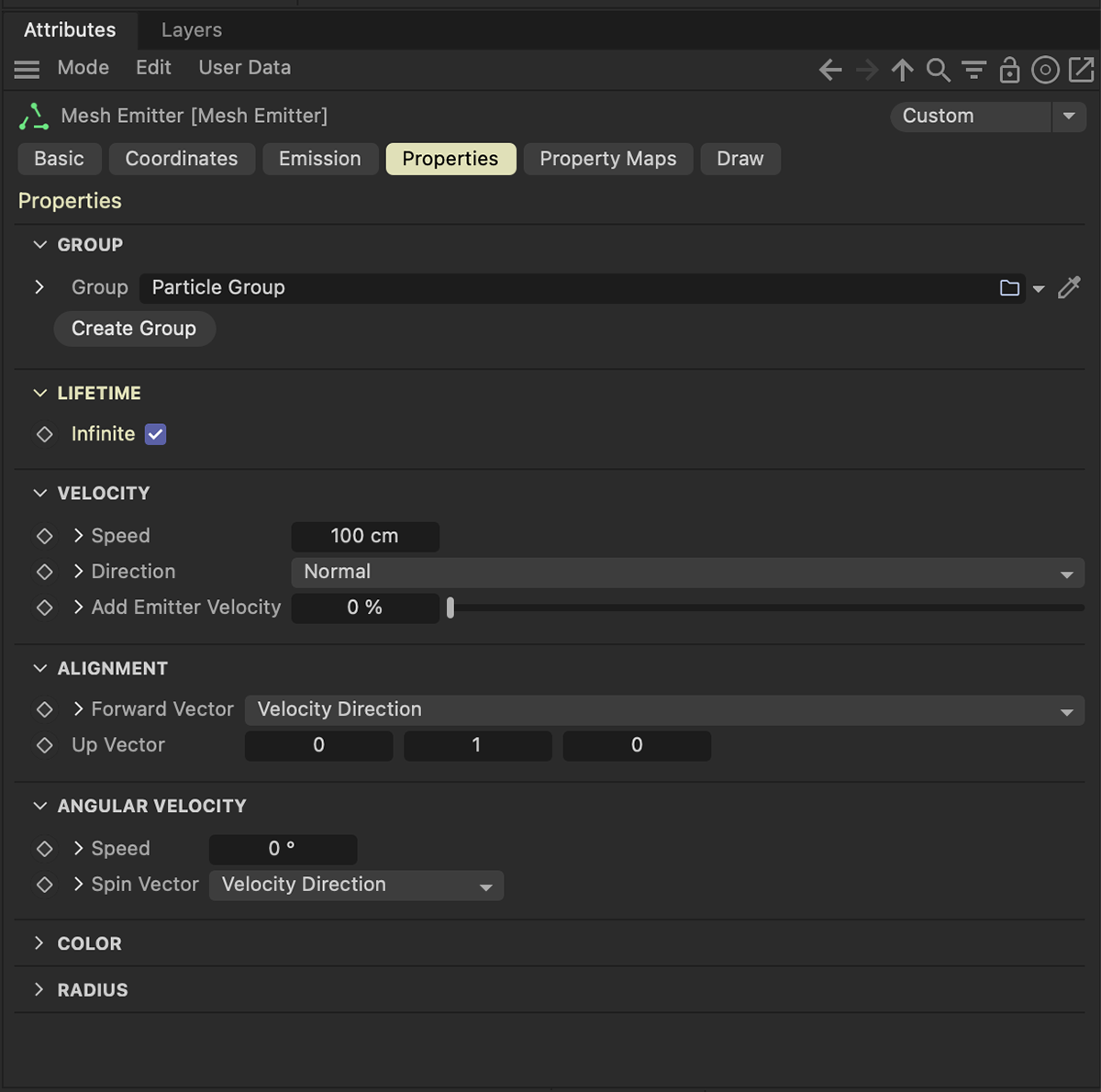Viewport: 1101px width, 1092px height.
Task: Switch to the Coordinates tab
Action: pyautogui.click(x=182, y=159)
